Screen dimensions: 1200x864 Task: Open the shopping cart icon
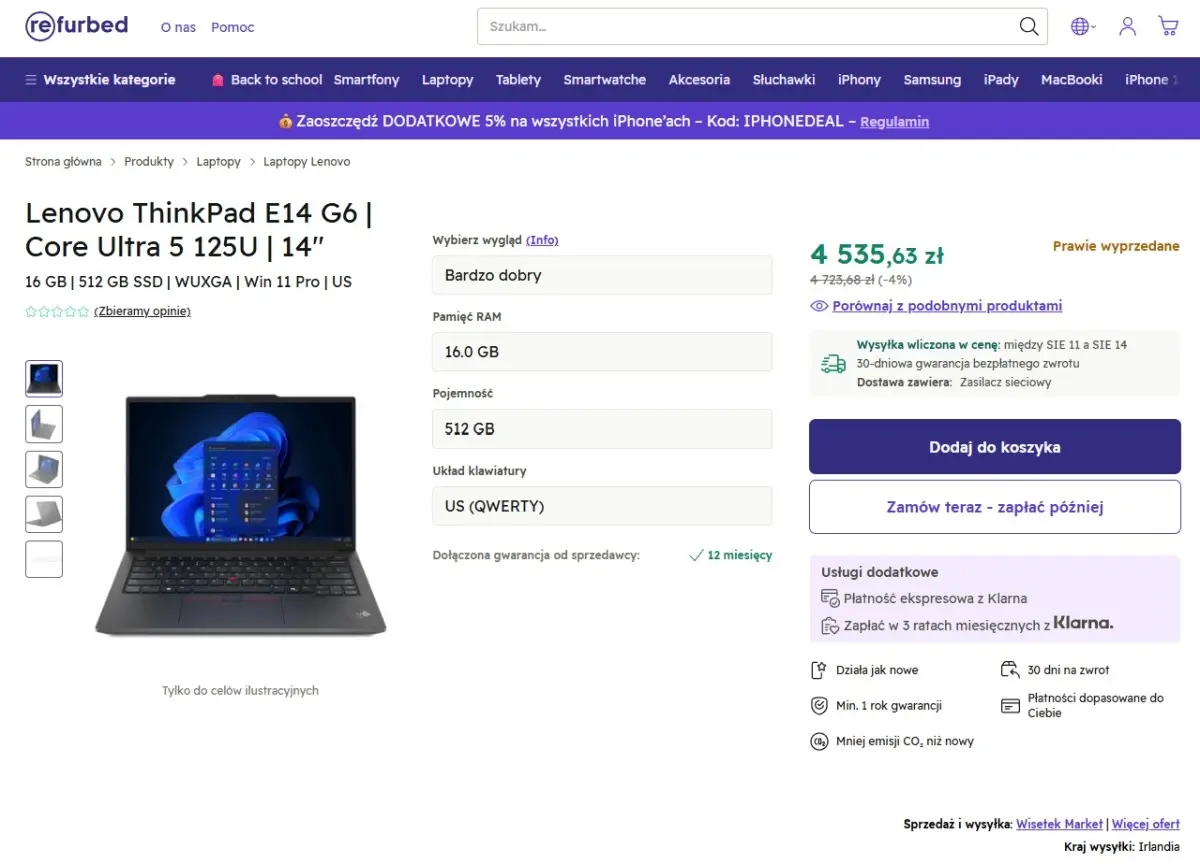[1168, 27]
